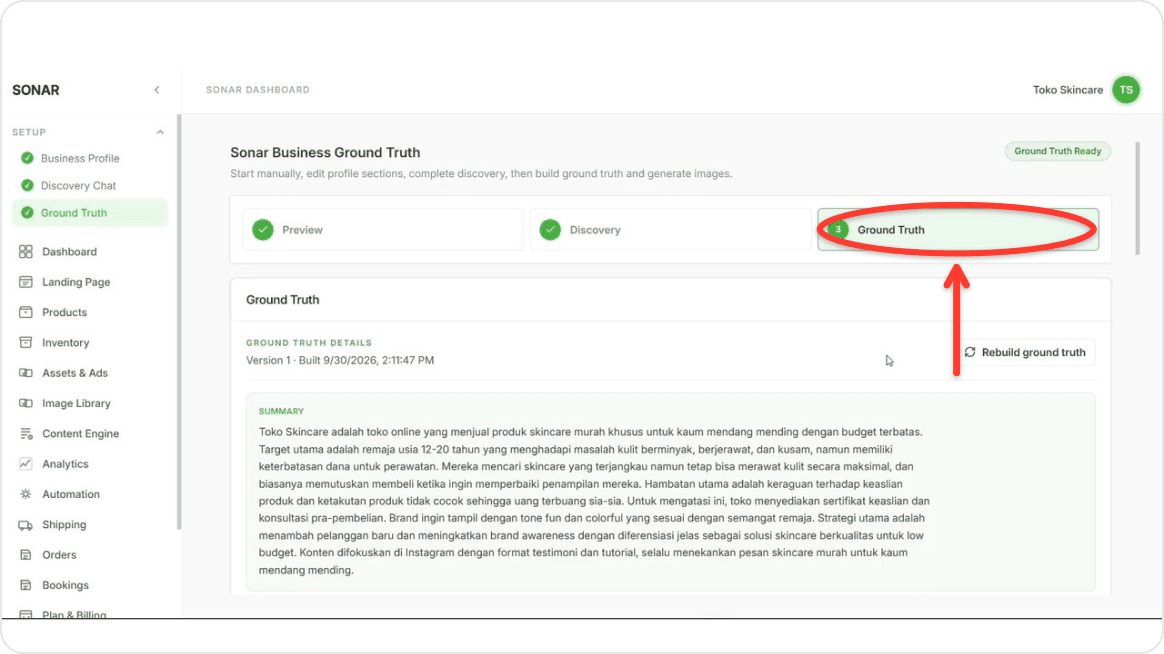1164x654 pixels.
Task: Click the Analytics chart icon
Action: tap(26, 464)
